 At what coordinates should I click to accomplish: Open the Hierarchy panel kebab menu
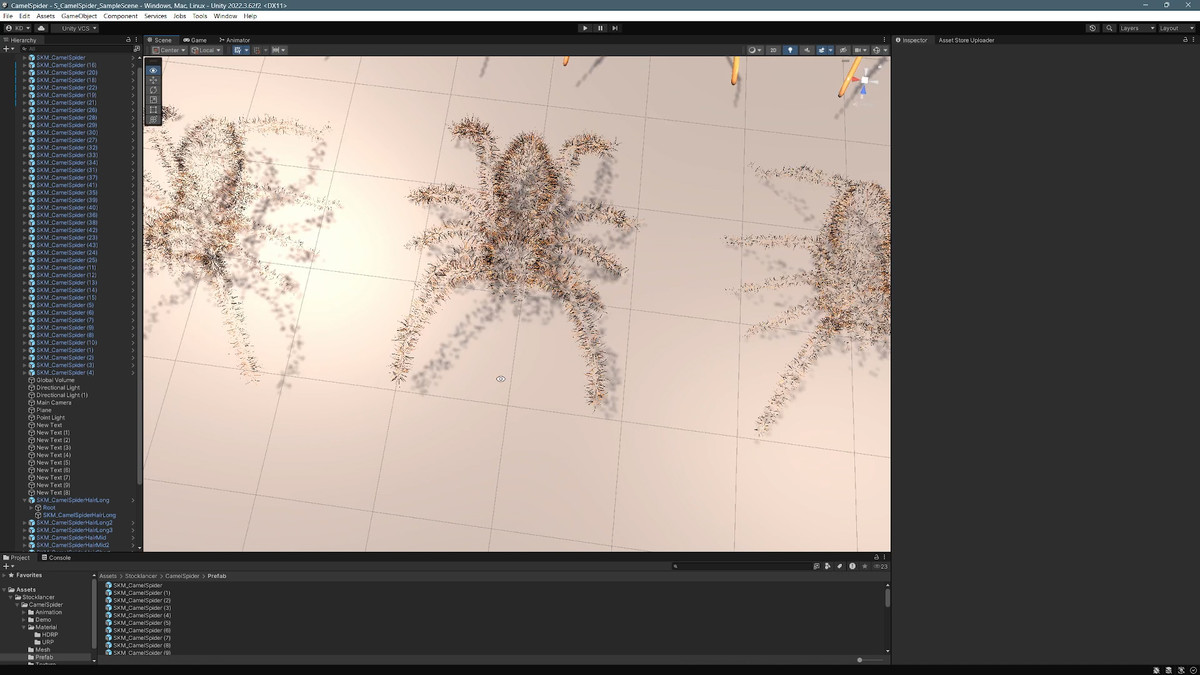click(136, 40)
